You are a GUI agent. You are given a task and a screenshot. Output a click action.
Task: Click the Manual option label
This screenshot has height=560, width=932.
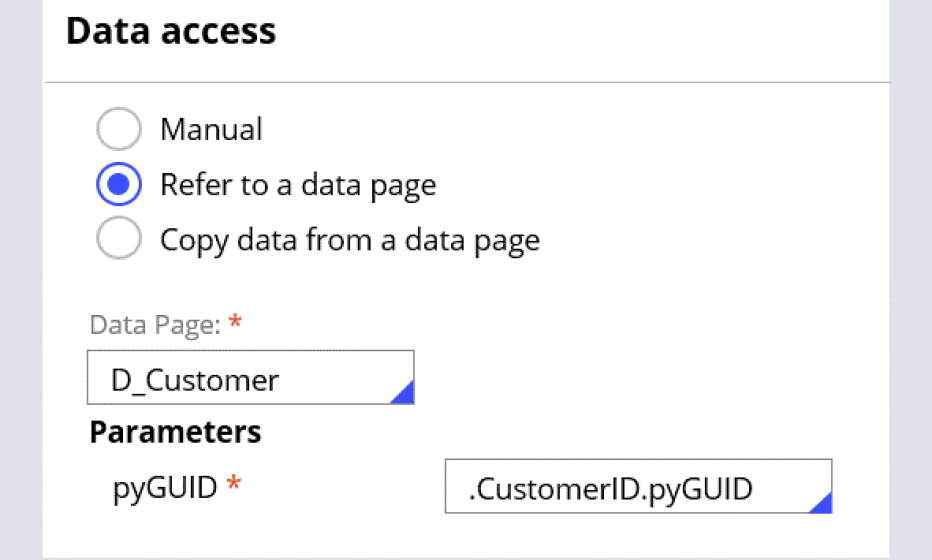pyautogui.click(x=211, y=130)
